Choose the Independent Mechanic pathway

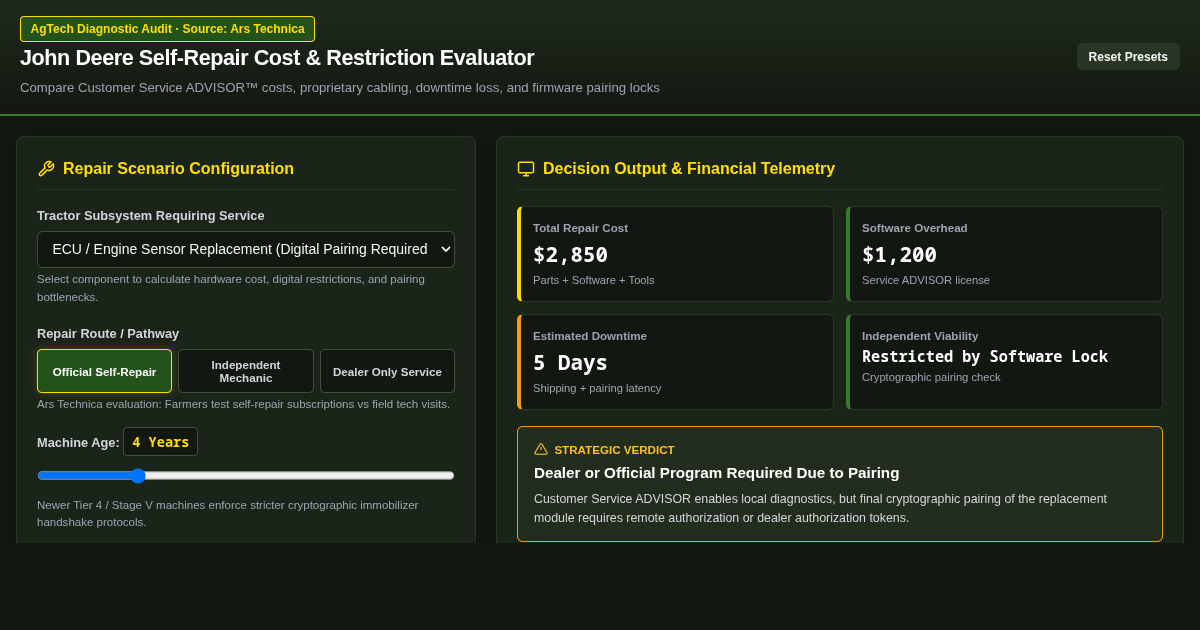pos(246,371)
